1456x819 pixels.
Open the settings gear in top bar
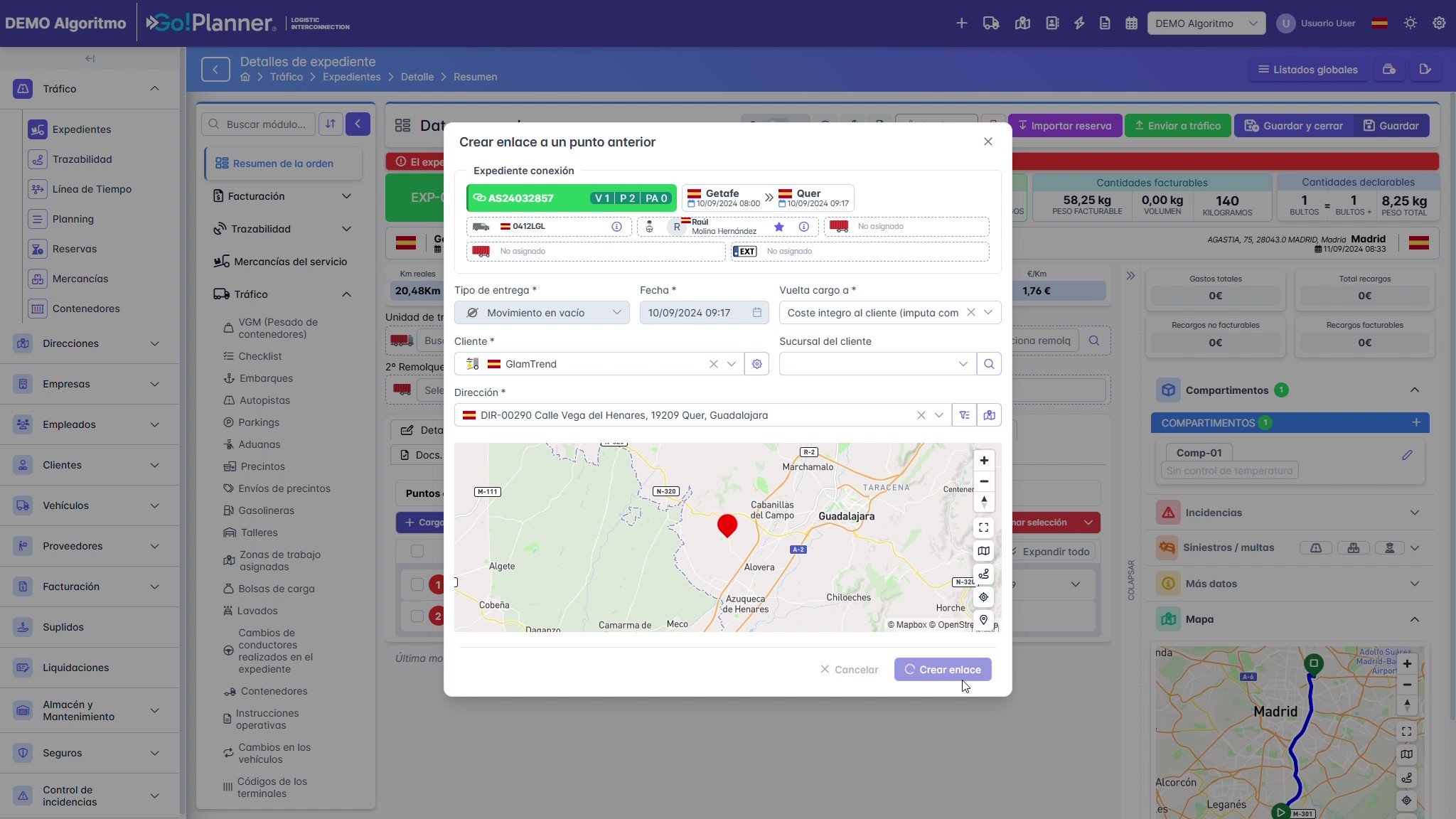pos(1439,23)
